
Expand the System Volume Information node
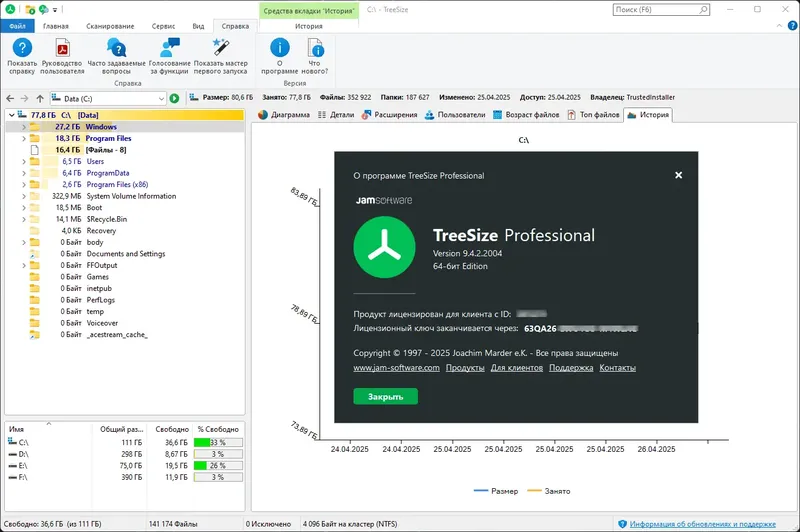tap(23, 196)
